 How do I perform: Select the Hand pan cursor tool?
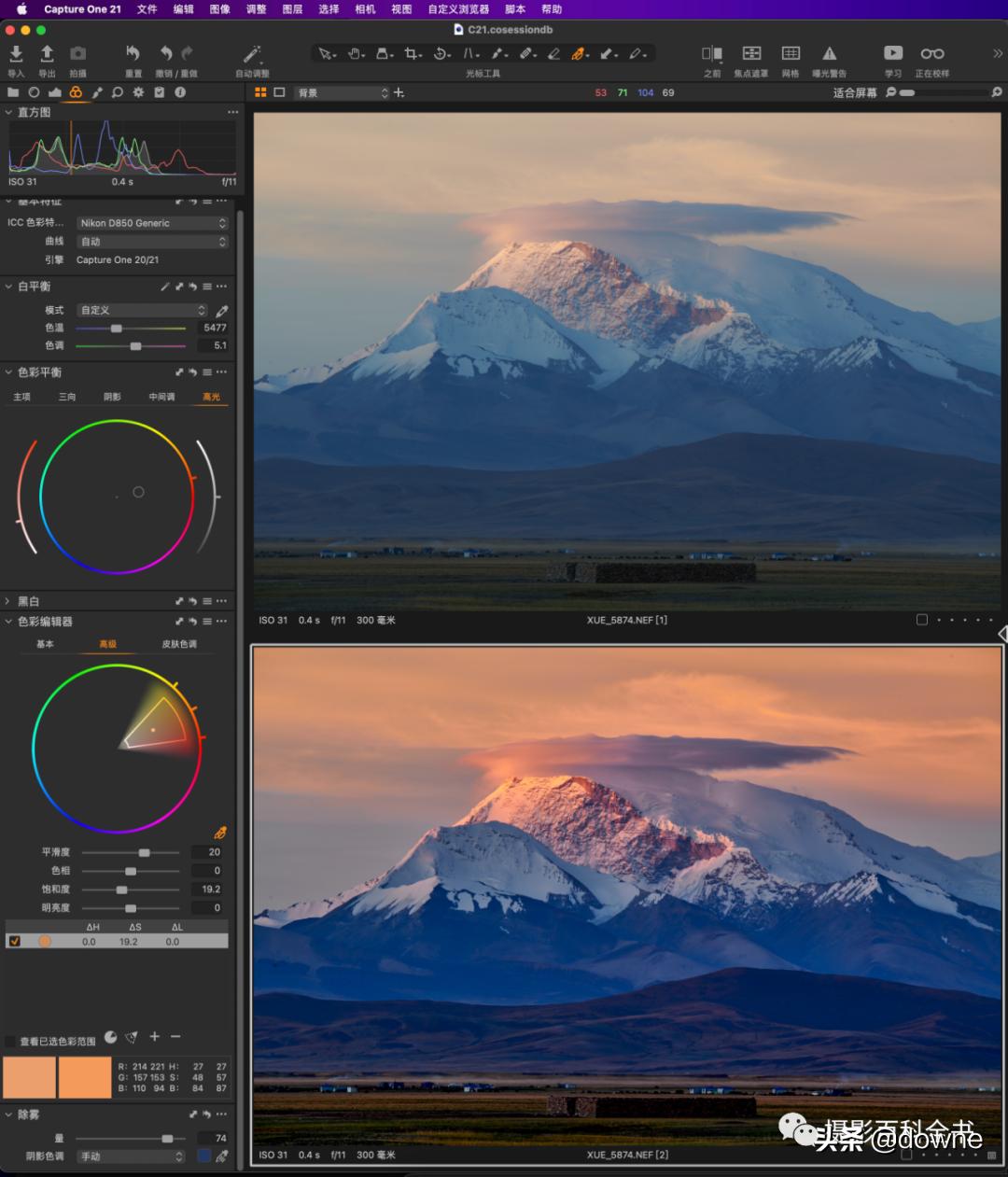(x=355, y=54)
